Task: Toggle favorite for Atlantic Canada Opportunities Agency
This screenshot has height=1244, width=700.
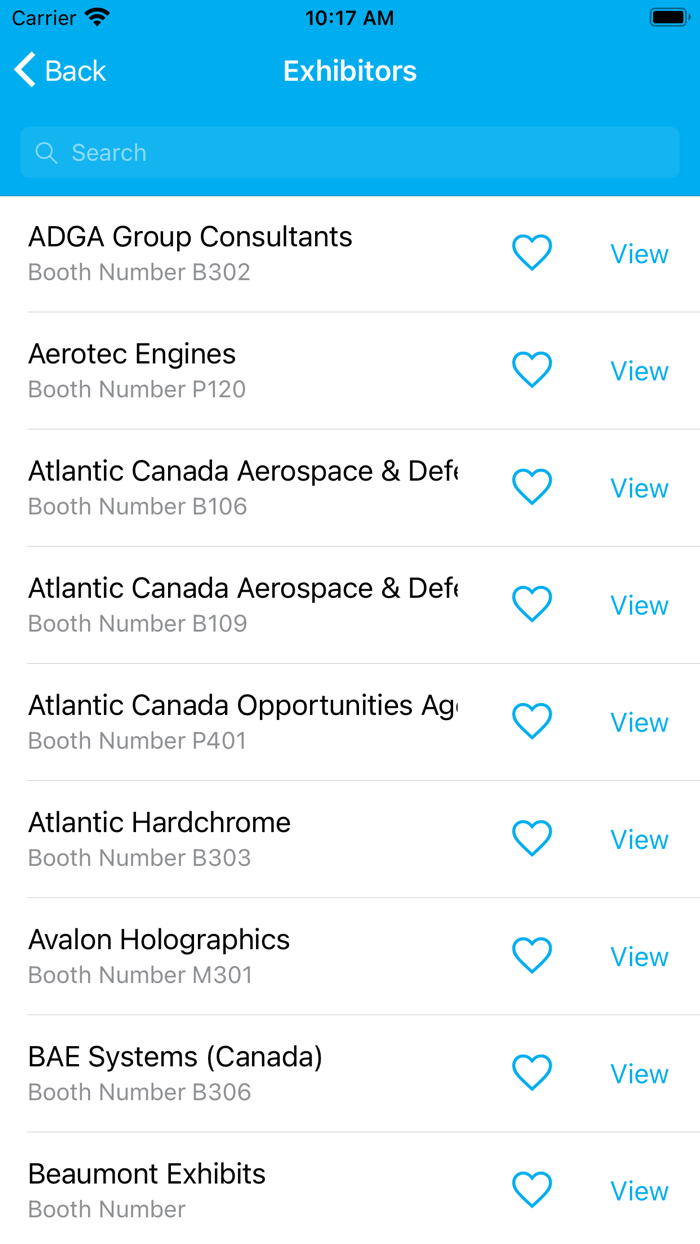Action: pos(532,721)
